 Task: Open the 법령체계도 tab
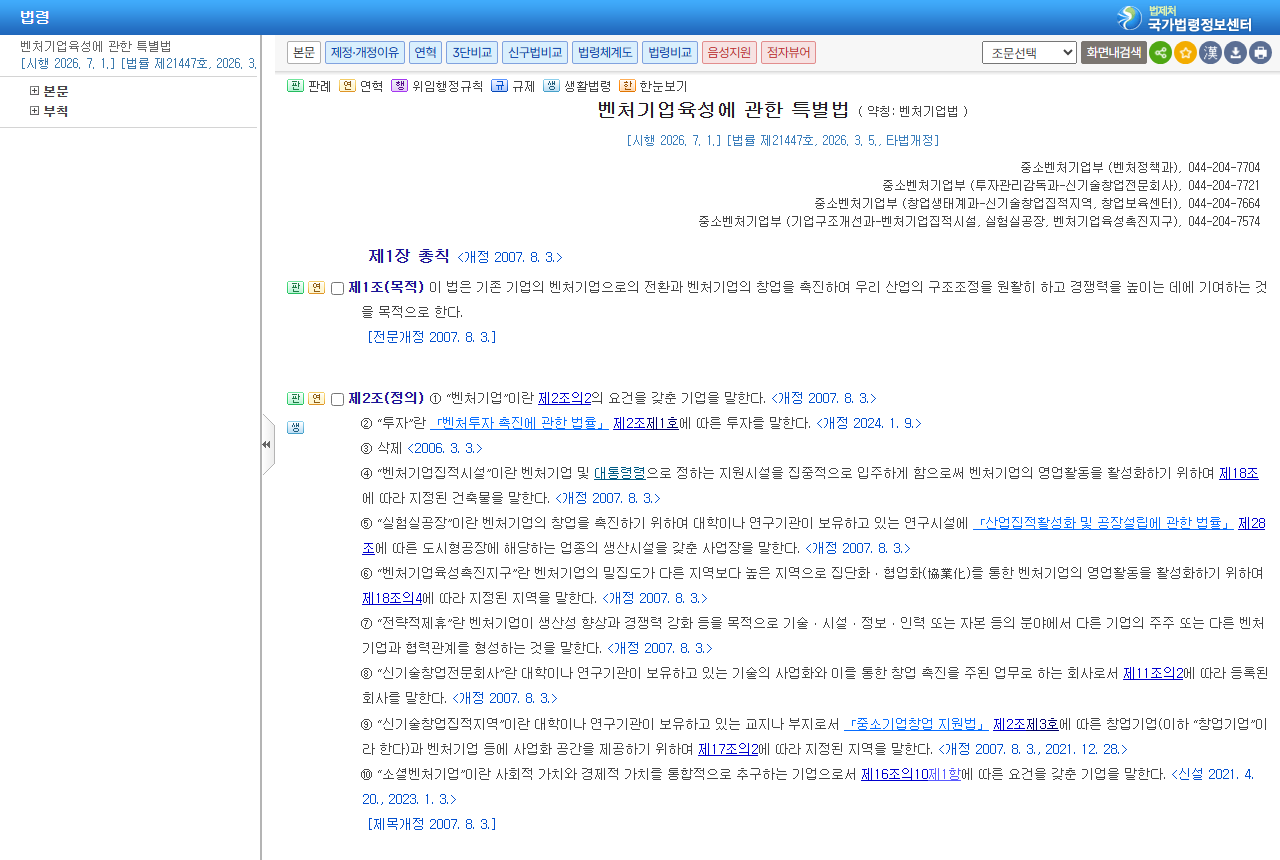click(x=605, y=52)
